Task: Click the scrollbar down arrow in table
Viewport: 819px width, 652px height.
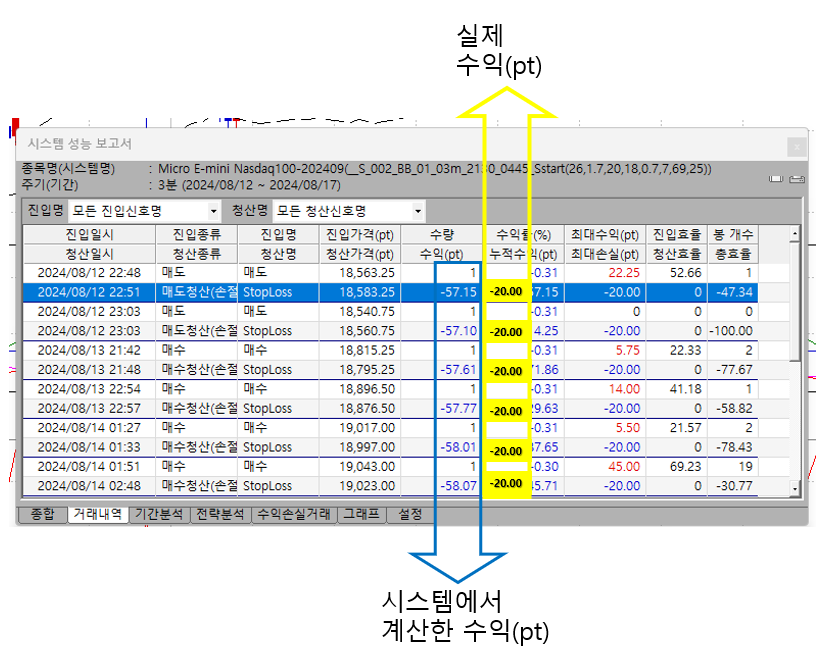Action: click(795, 489)
